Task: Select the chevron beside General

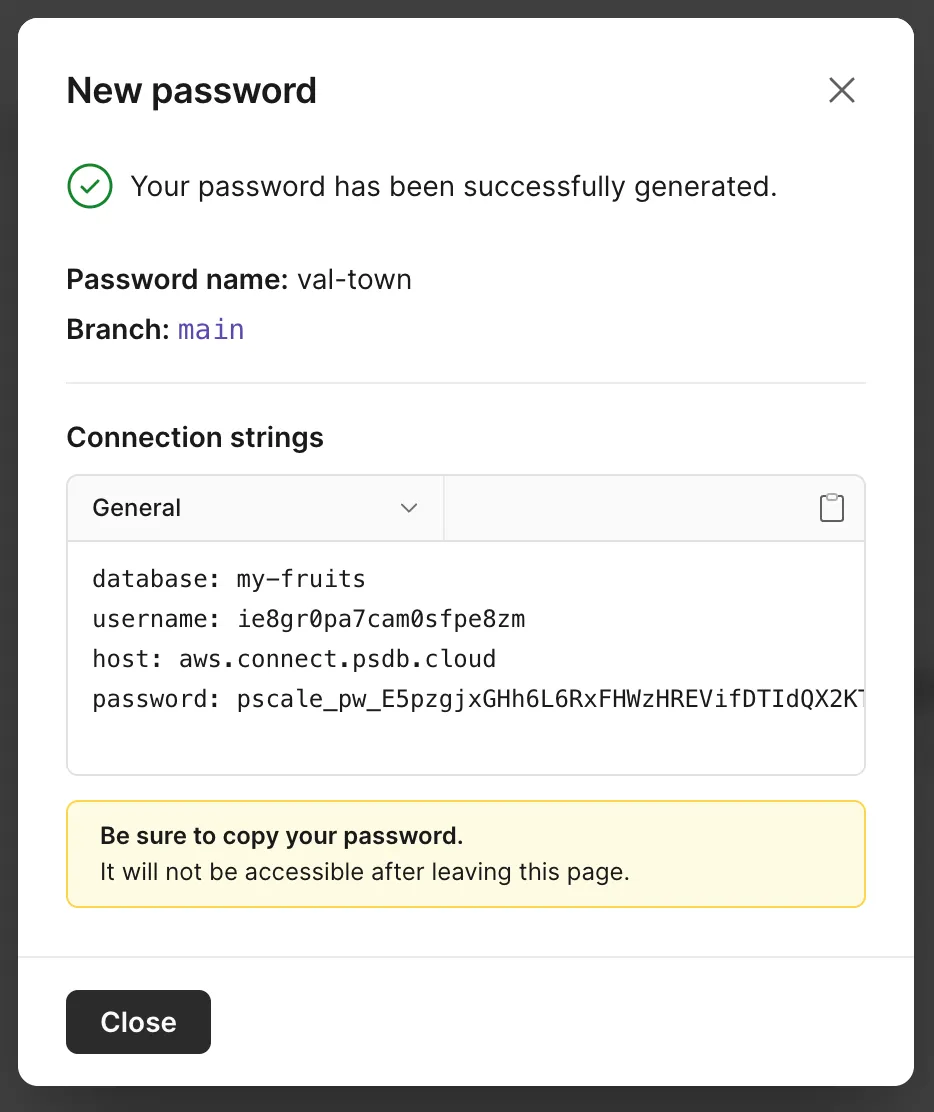Action: 408,508
